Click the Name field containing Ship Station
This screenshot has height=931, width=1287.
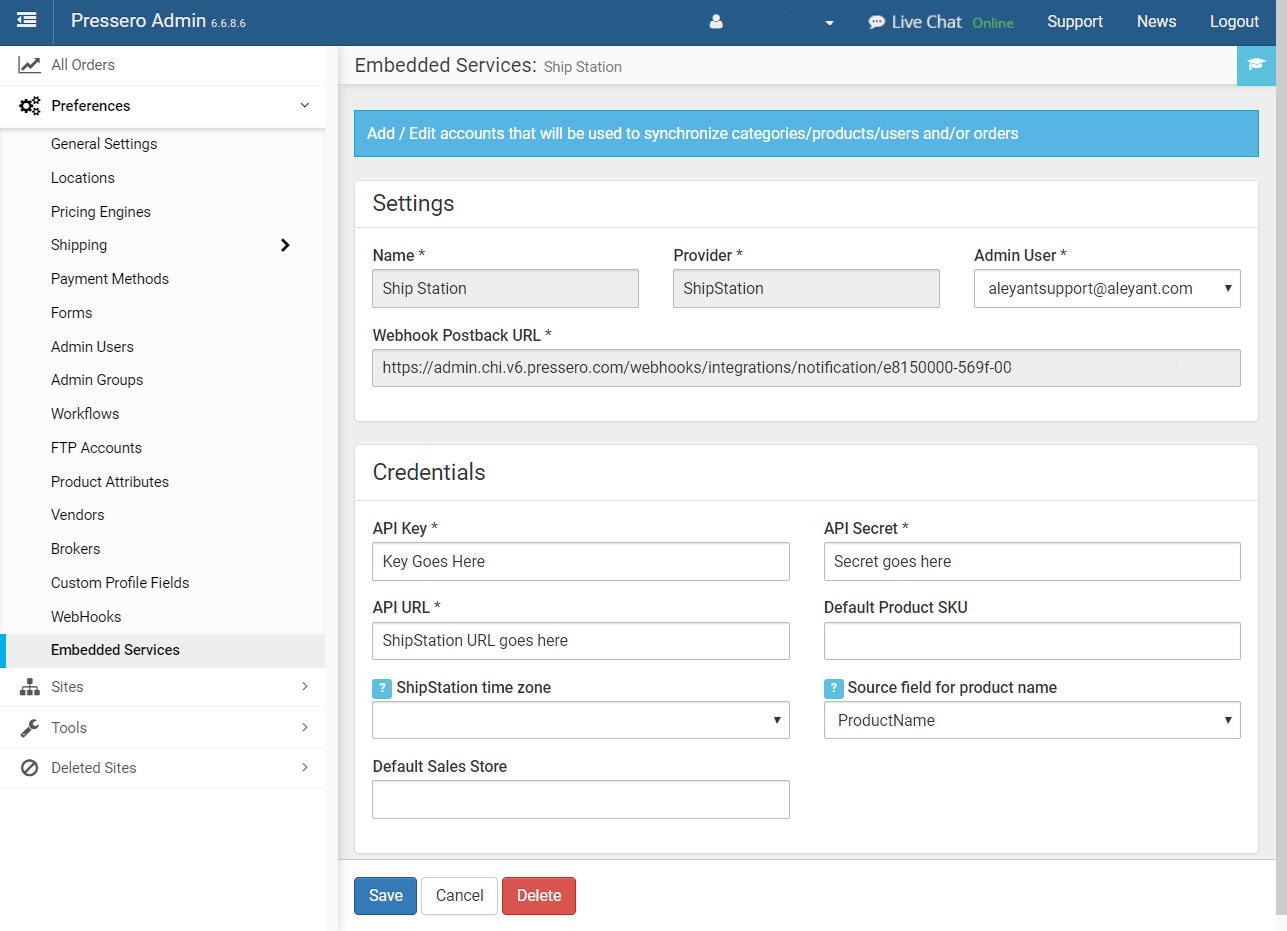[505, 288]
